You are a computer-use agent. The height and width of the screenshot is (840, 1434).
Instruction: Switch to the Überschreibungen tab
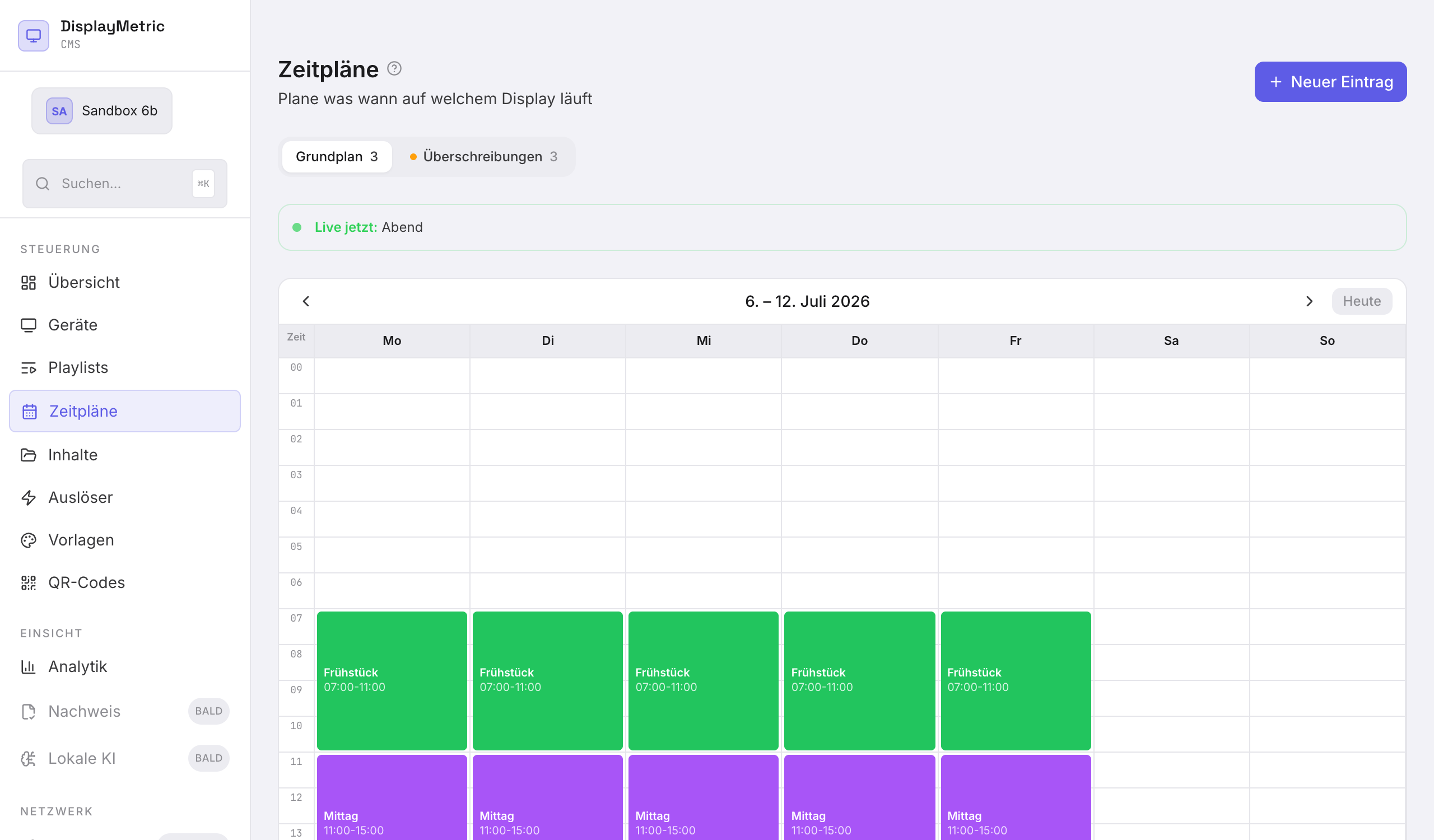(483, 156)
